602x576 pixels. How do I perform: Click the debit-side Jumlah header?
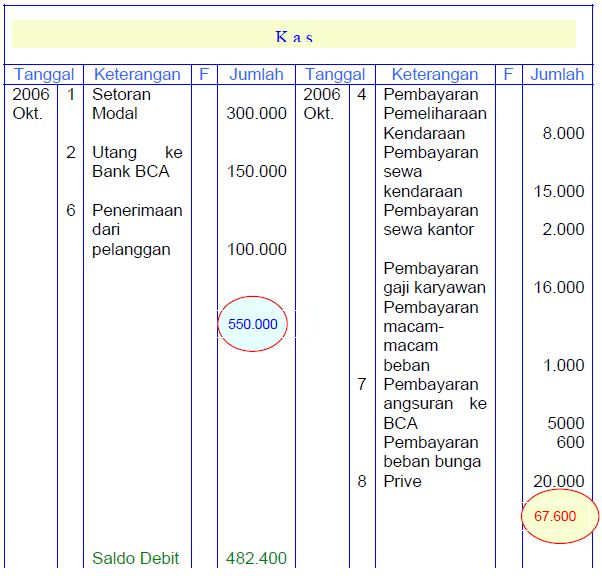[x=256, y=74]
